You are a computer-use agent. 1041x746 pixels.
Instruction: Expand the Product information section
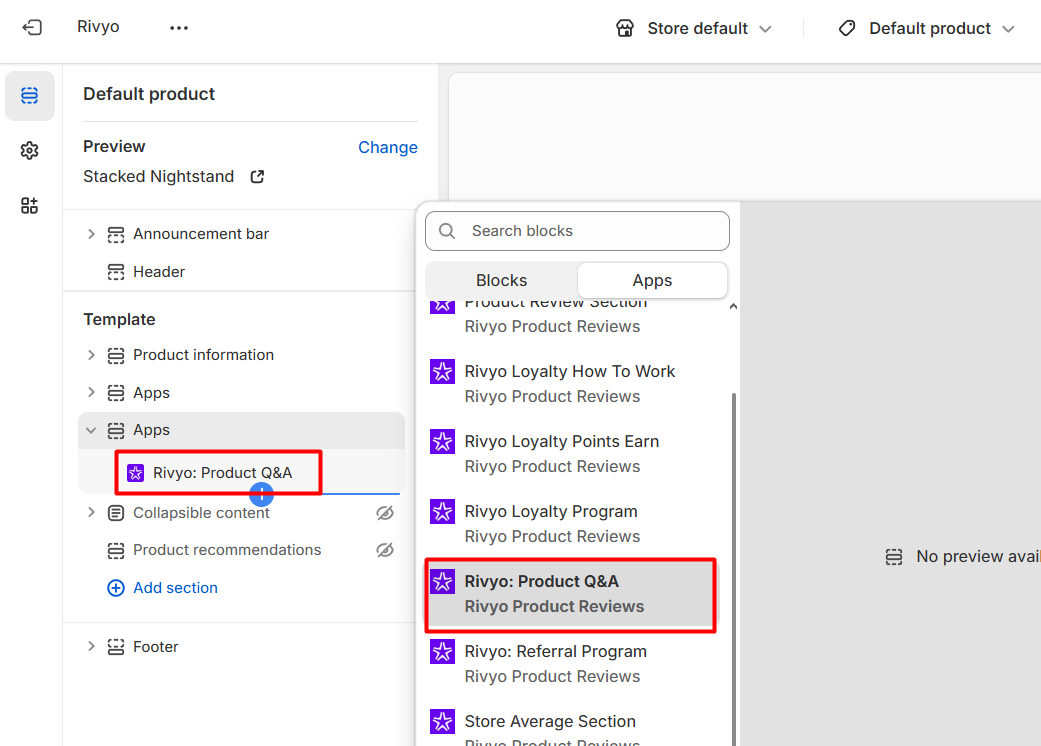(x=91, y=355)
